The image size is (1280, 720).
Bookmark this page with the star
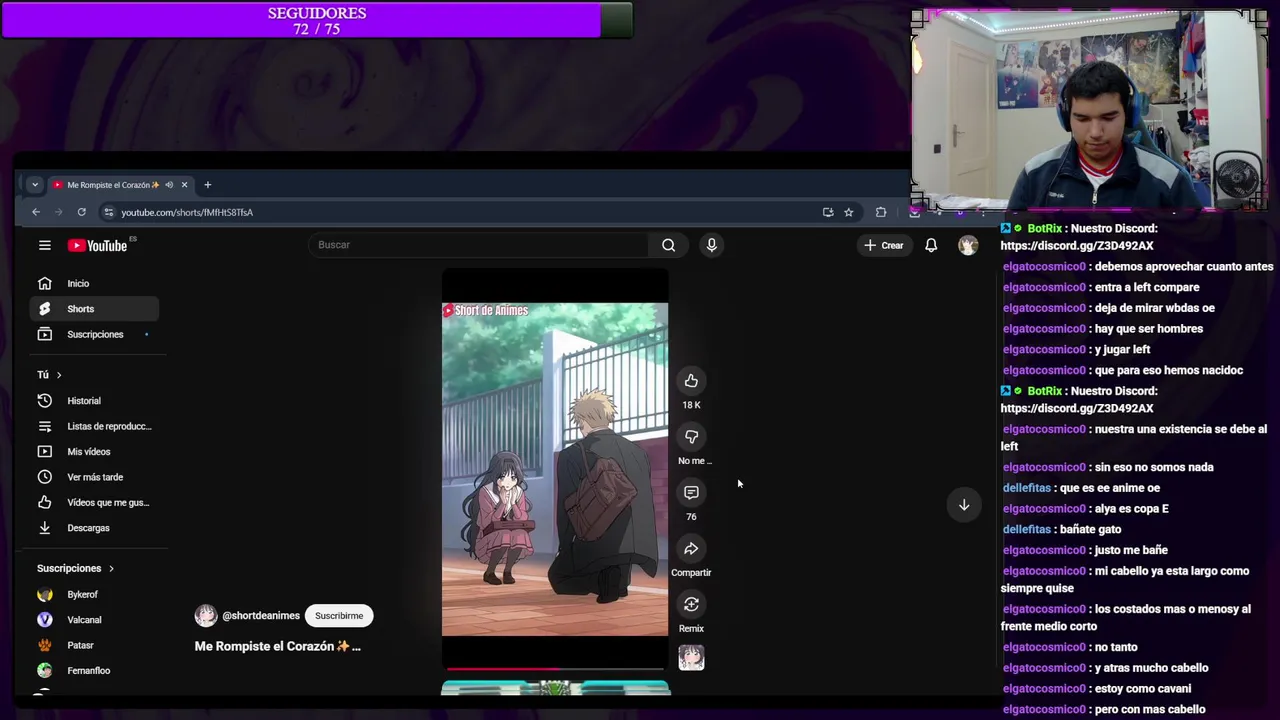coord(848,212)
